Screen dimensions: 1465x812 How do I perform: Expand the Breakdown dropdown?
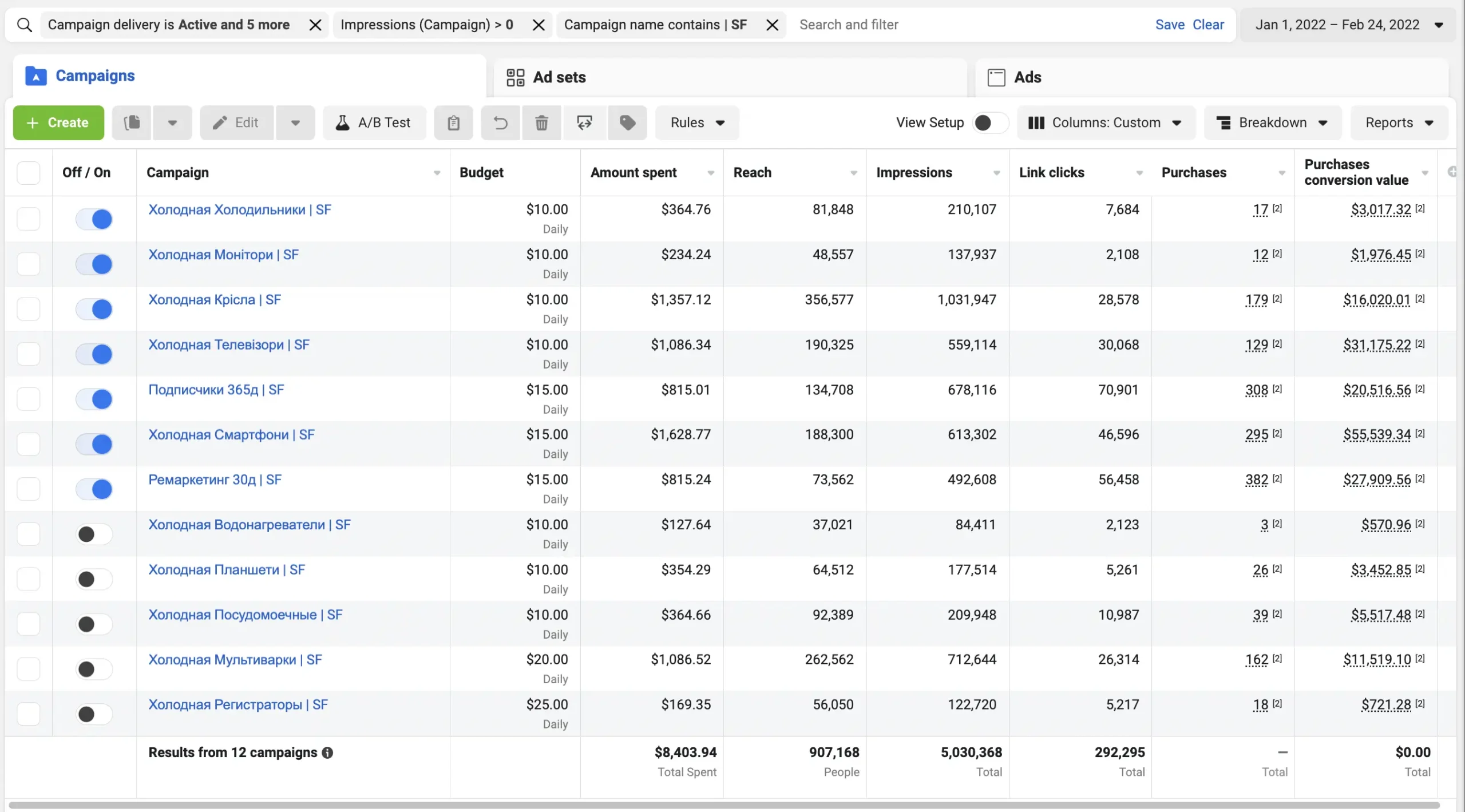(x=1272, y=122)
